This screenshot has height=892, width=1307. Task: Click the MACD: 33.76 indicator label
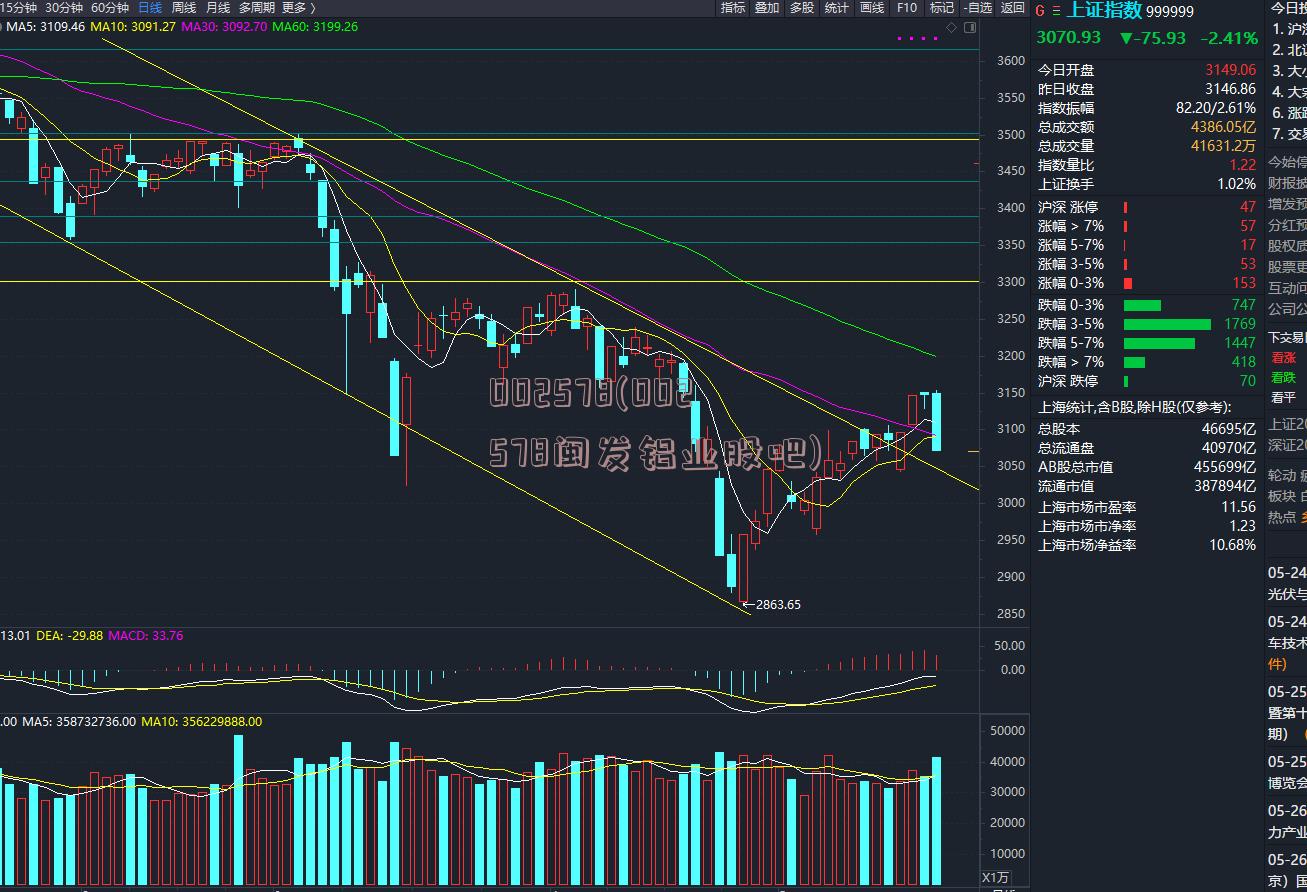[x=146, y=636]
